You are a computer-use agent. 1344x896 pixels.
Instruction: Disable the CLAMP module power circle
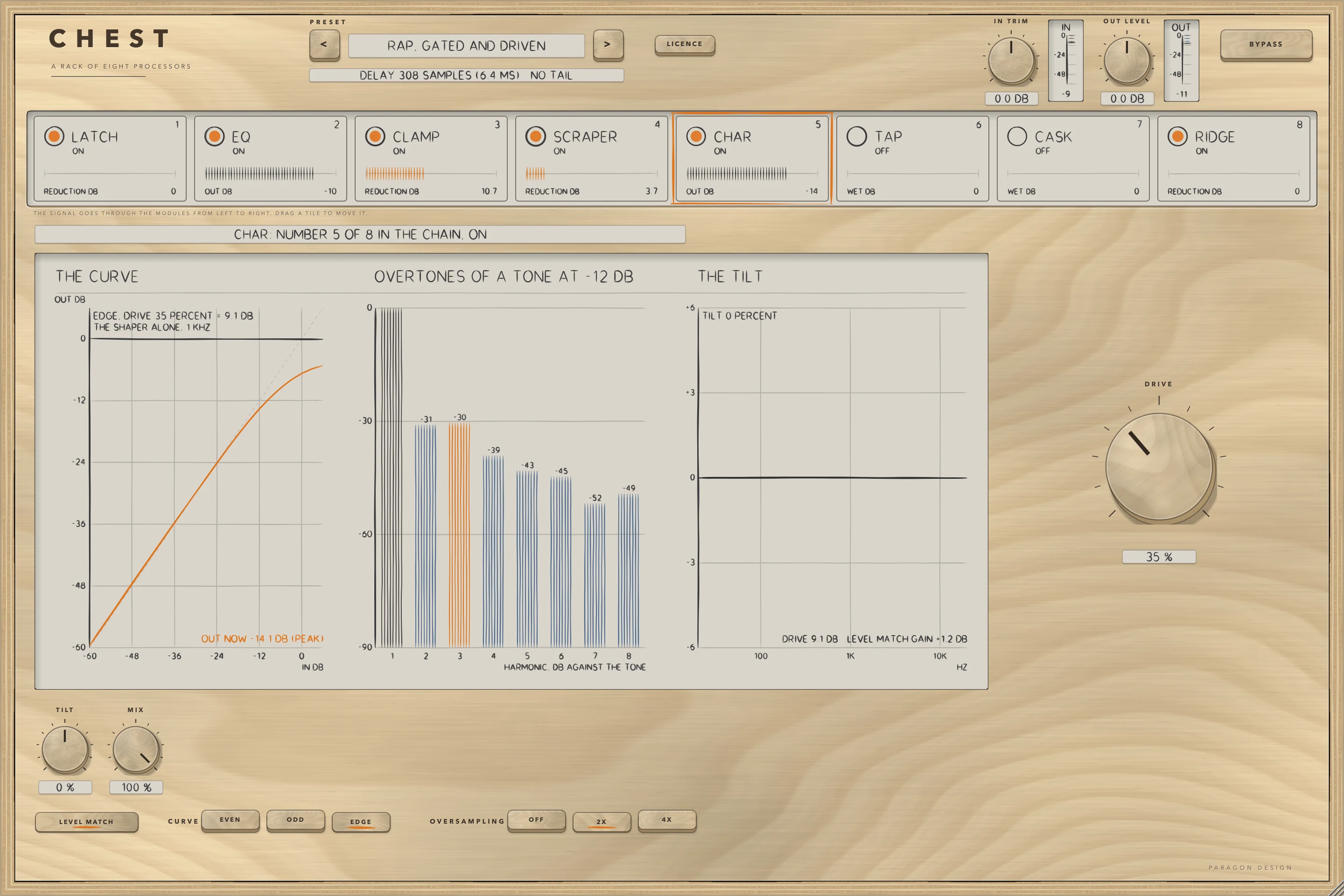click(x=375, y=136)
